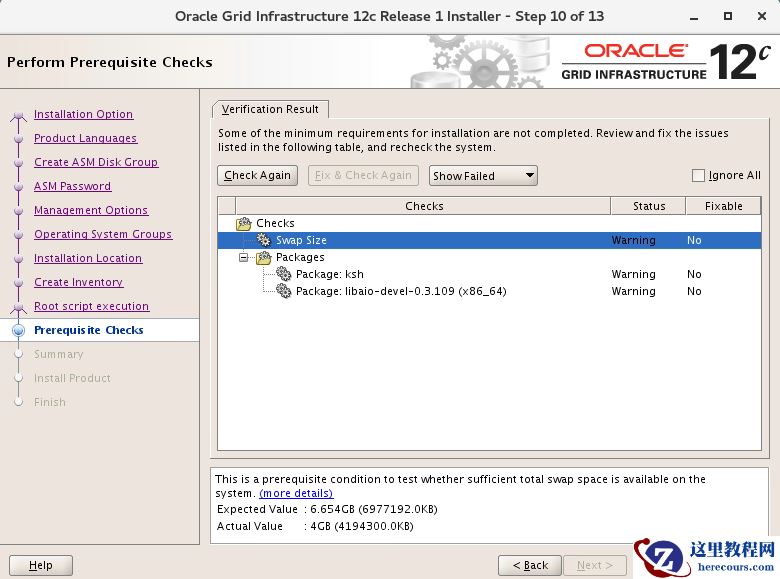Maximize the installer window
The image size is (780, 579).
click(728, 16)
